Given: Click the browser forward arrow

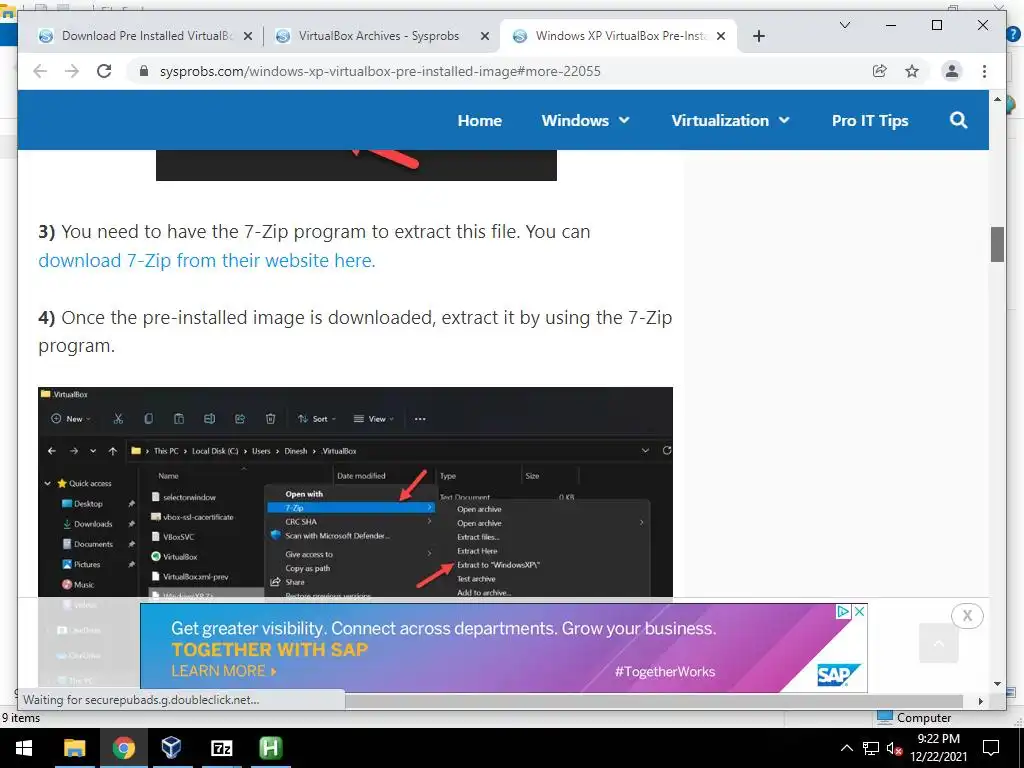Looking at the screenshot, I should tap(72, 71).
